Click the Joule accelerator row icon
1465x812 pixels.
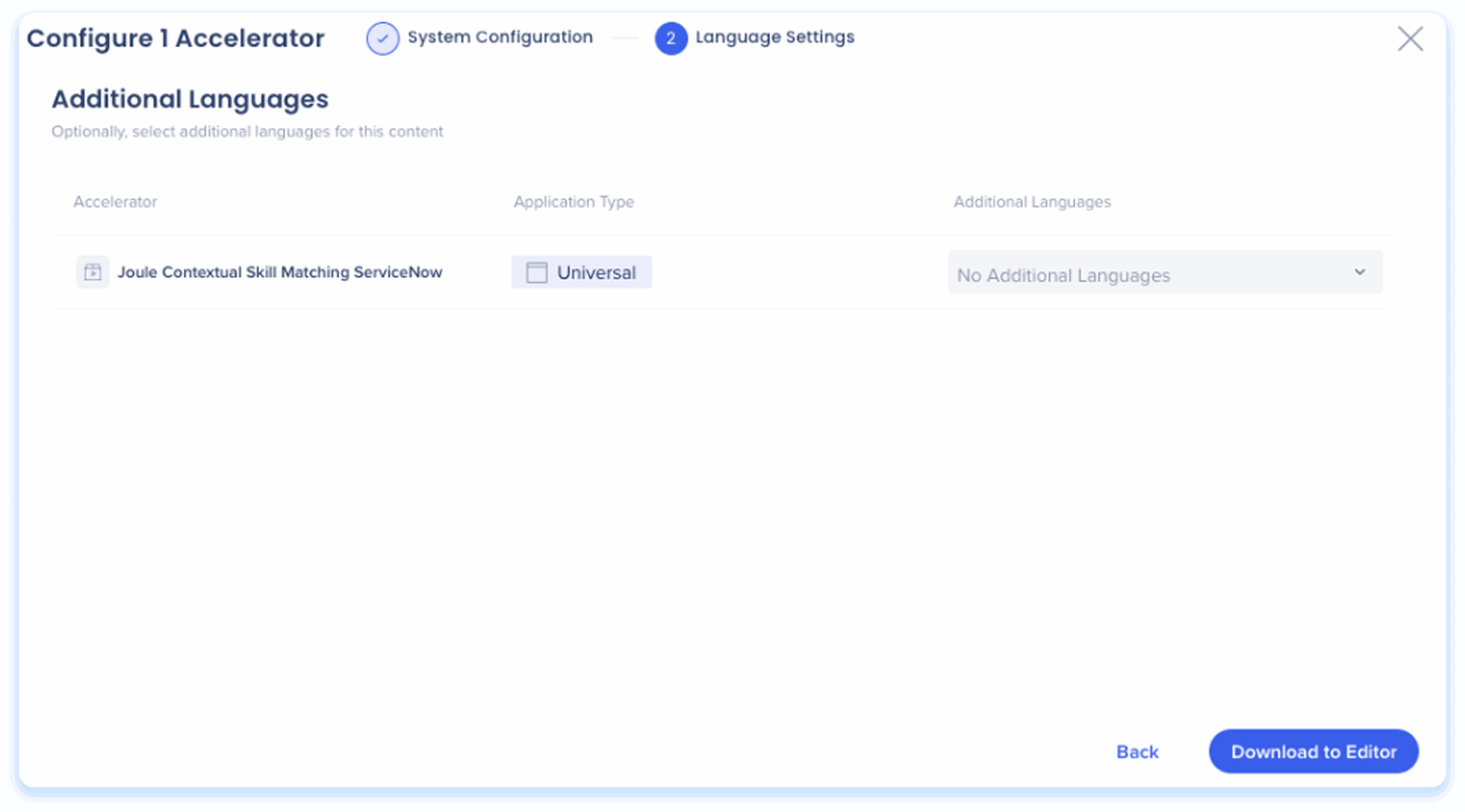coord(93,272)
